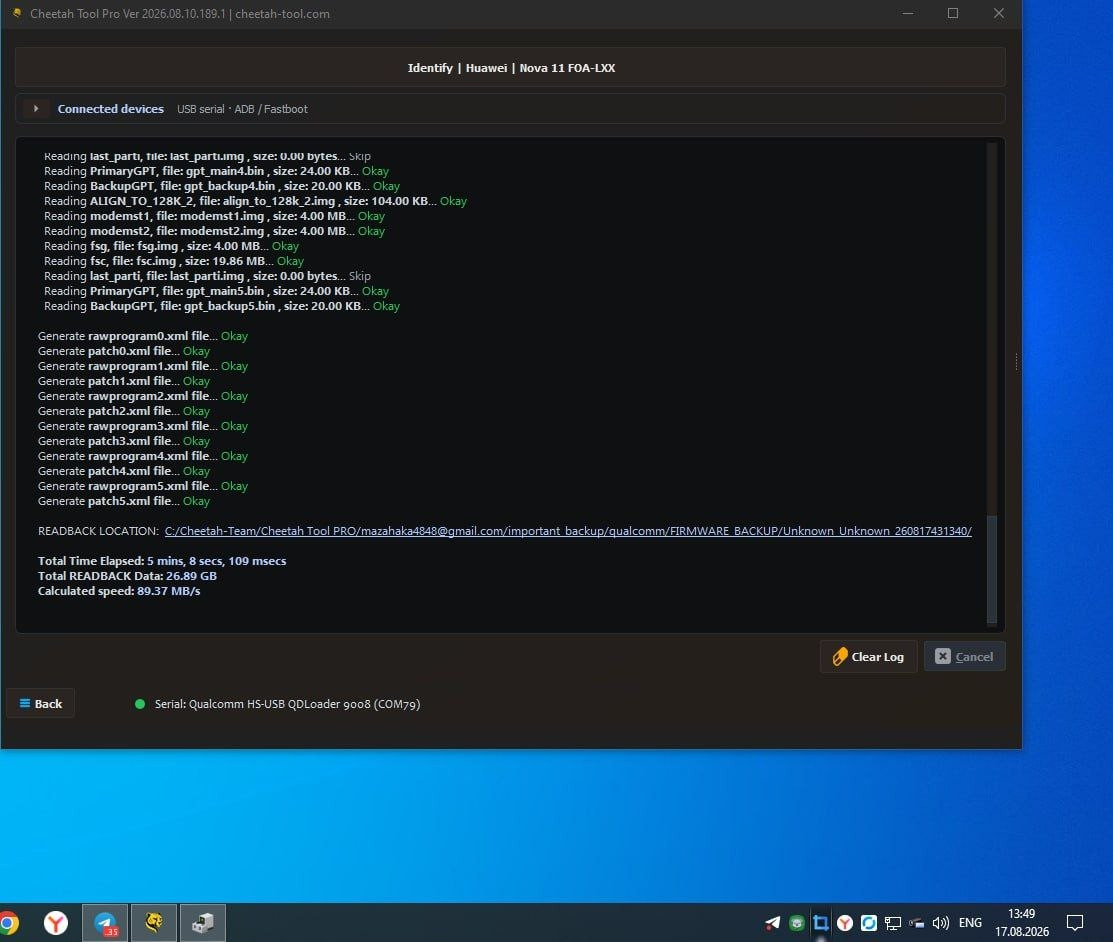Click the blue sync tray icon
1113x942 pixels.
point(869,923)
